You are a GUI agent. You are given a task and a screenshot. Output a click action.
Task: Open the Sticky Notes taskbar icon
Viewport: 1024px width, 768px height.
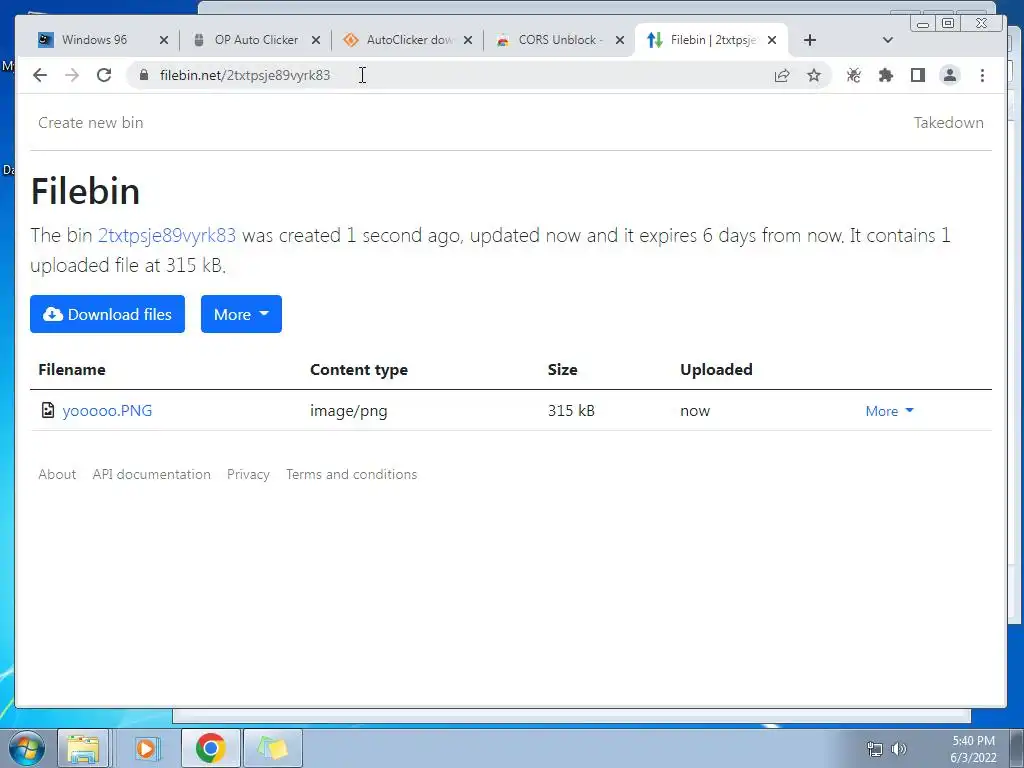point(272,748)
